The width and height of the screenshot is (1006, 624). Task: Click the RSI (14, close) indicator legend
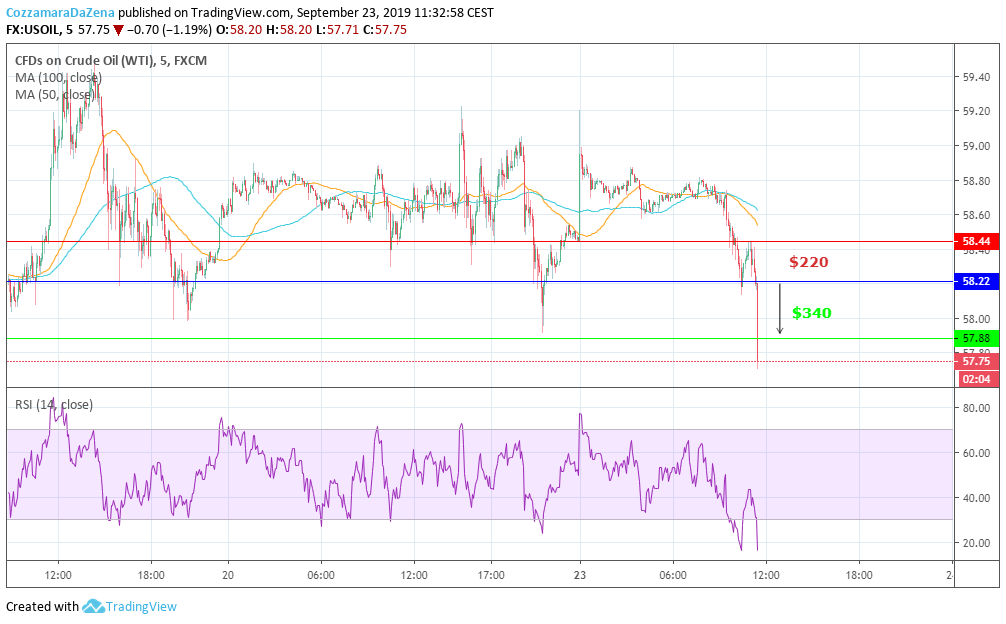[x=54, y=405]
